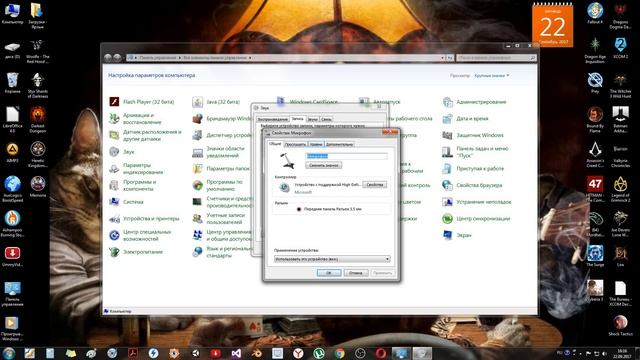Open Google Chrome from taskbar

[339, 353]
